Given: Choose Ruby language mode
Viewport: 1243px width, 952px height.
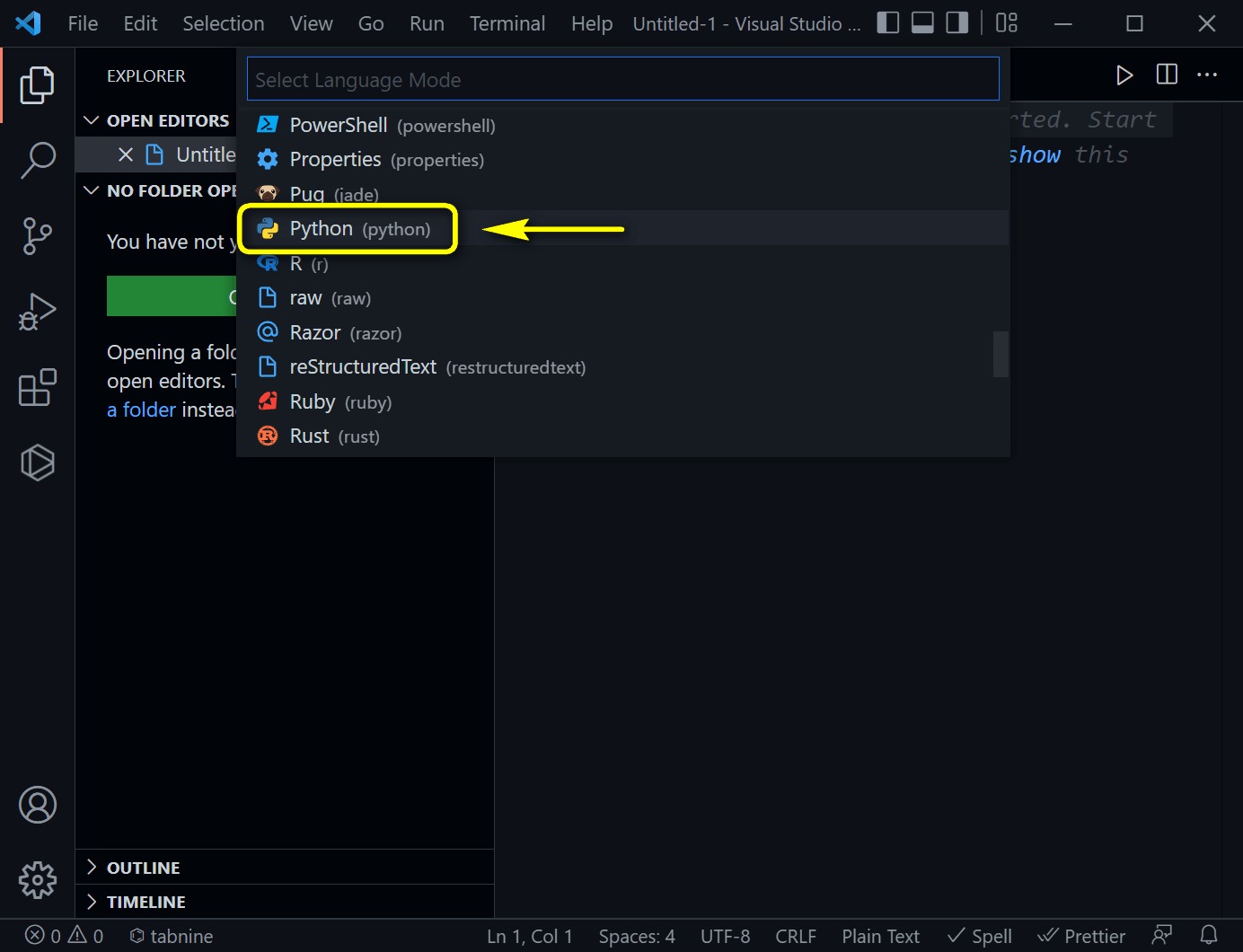Looking at the screenshot, I should coord(623,401).
